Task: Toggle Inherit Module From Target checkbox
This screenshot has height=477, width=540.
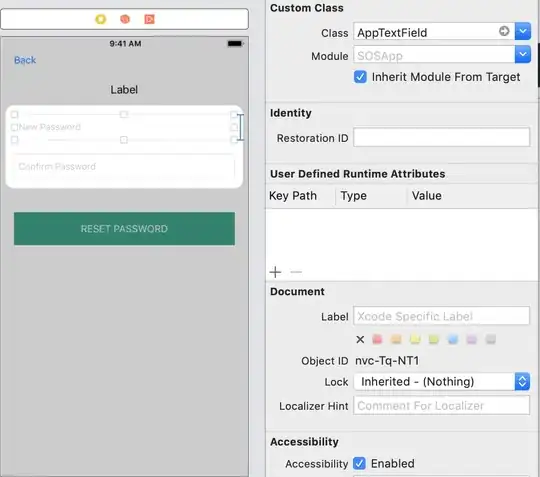Action: (360, 77)
